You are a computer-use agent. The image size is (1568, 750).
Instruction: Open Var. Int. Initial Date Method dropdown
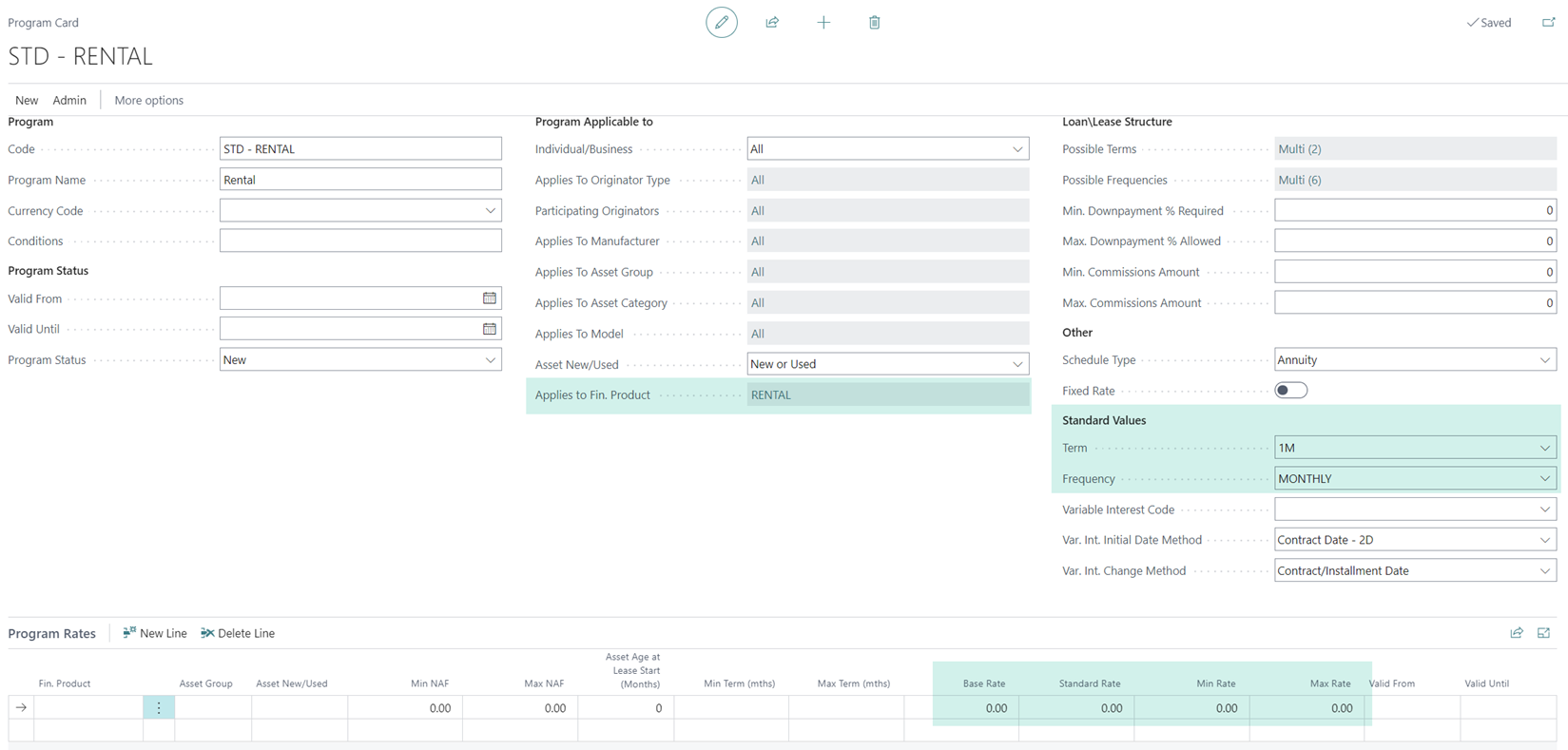click(x=1545, y=540)
